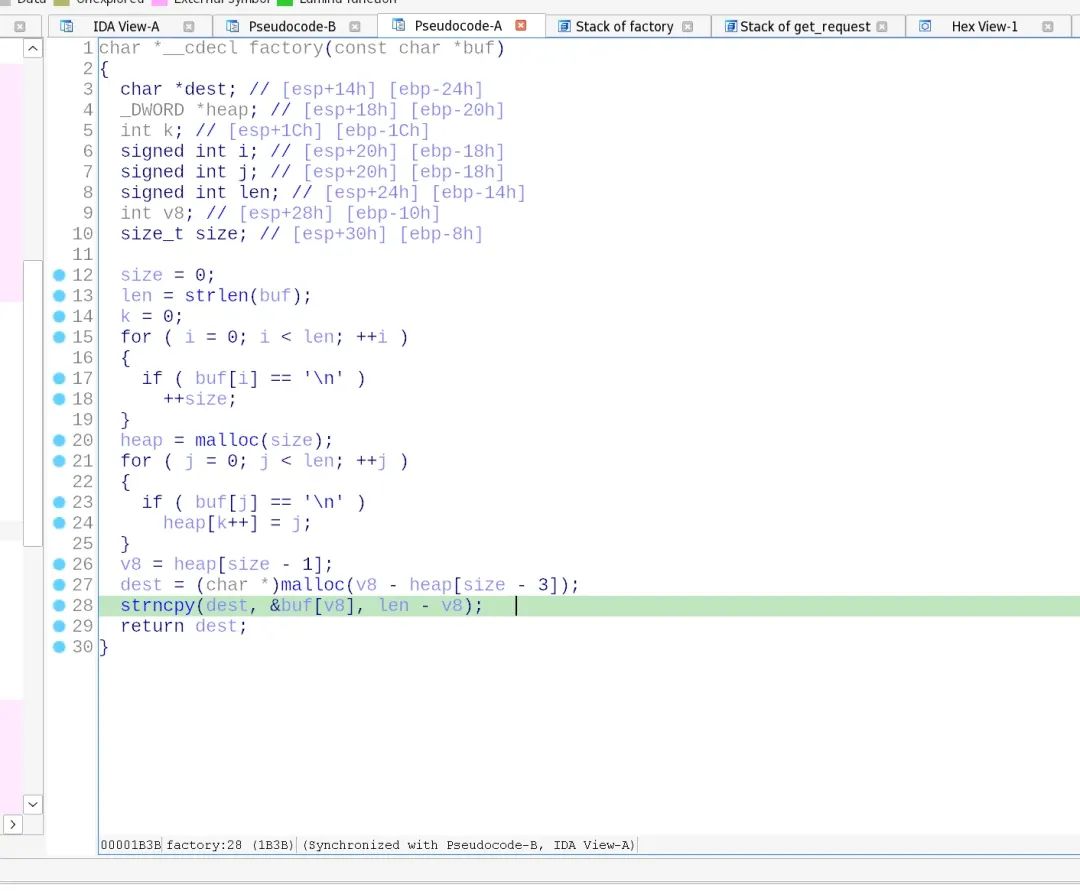Click the scroll up arrow in left pane
The width and height of the screenshot is (1080, 891).
[33, 48]
